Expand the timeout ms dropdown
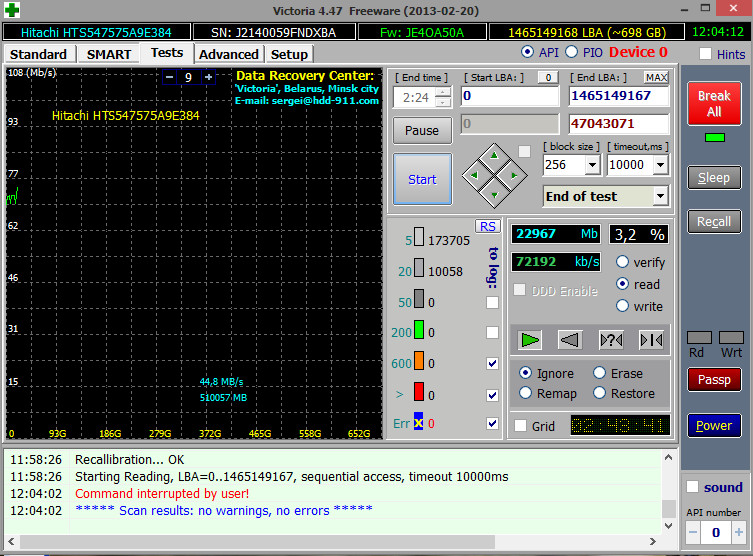 point(660,165)
